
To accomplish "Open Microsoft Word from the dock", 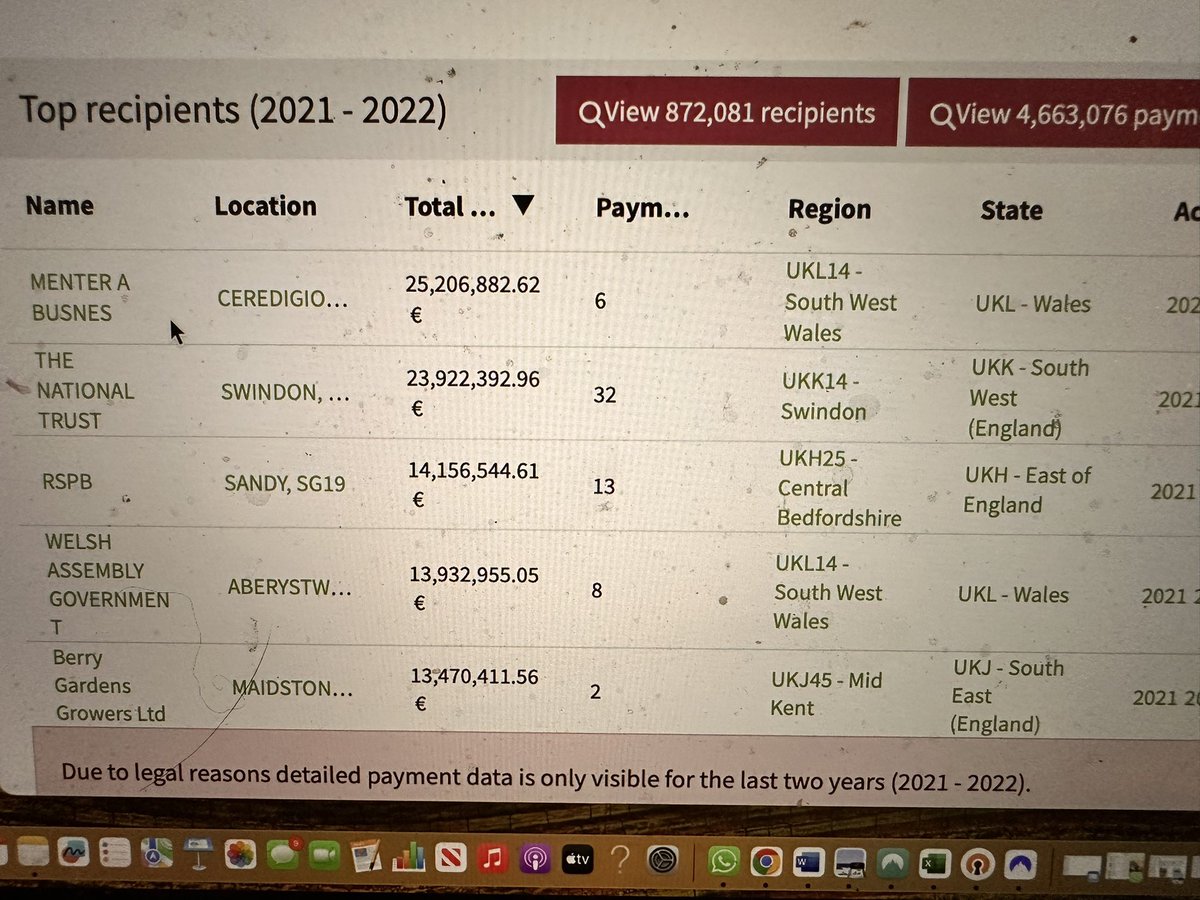I will click(x=808, y=861).
